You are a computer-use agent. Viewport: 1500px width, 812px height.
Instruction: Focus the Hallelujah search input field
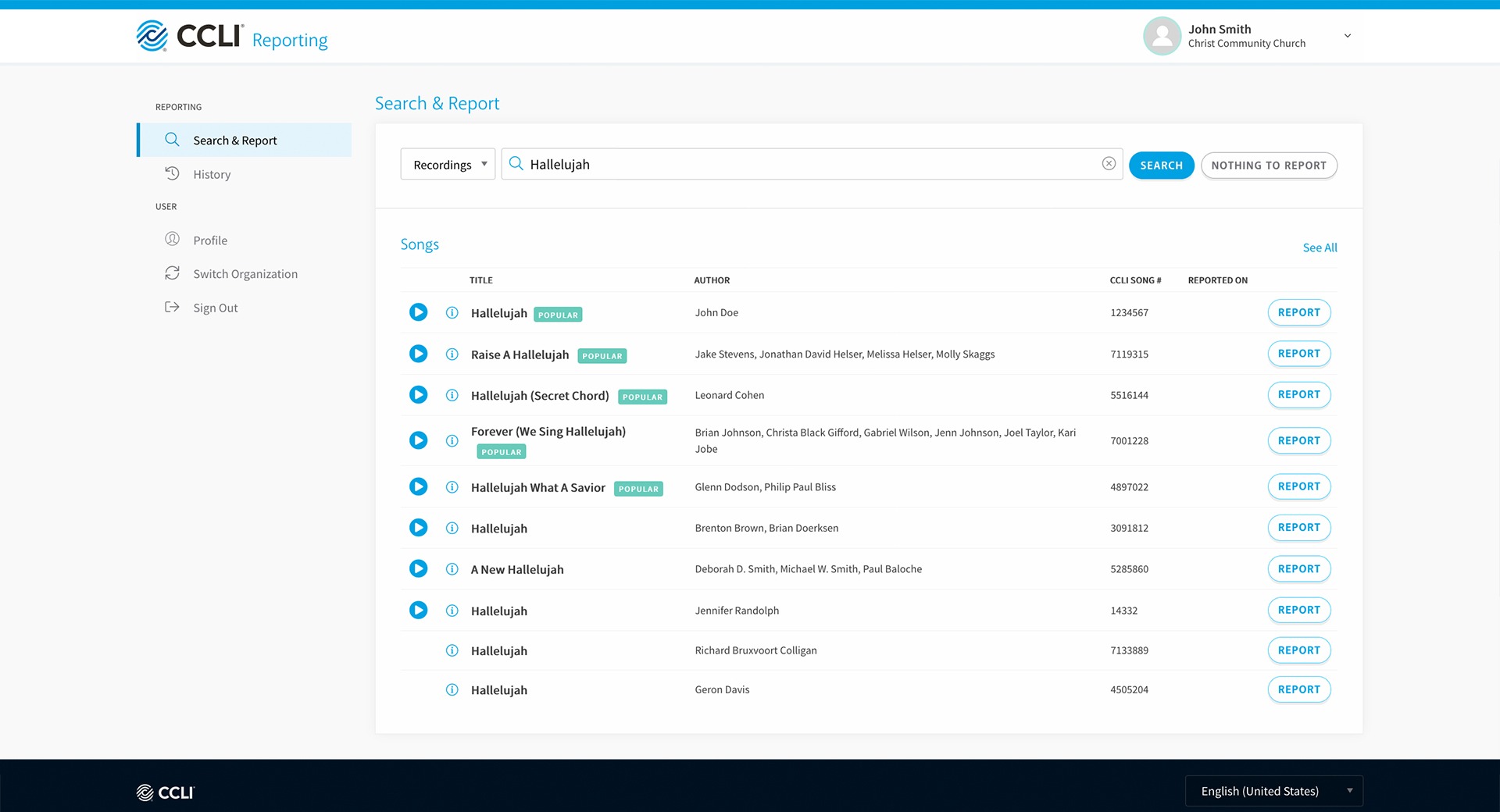click(x=812, y=164)
